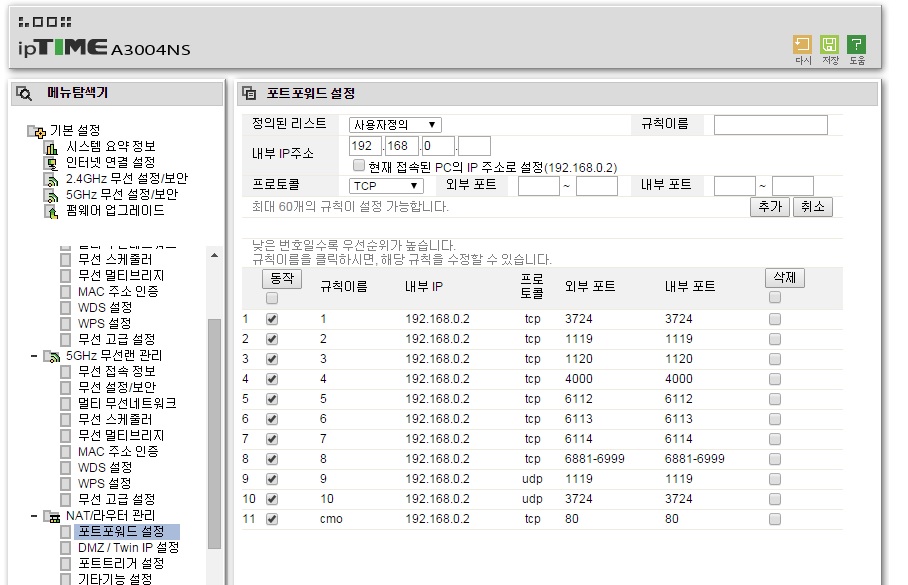Select DMZ / Twin IP 설정 menu item

(129, 547)
